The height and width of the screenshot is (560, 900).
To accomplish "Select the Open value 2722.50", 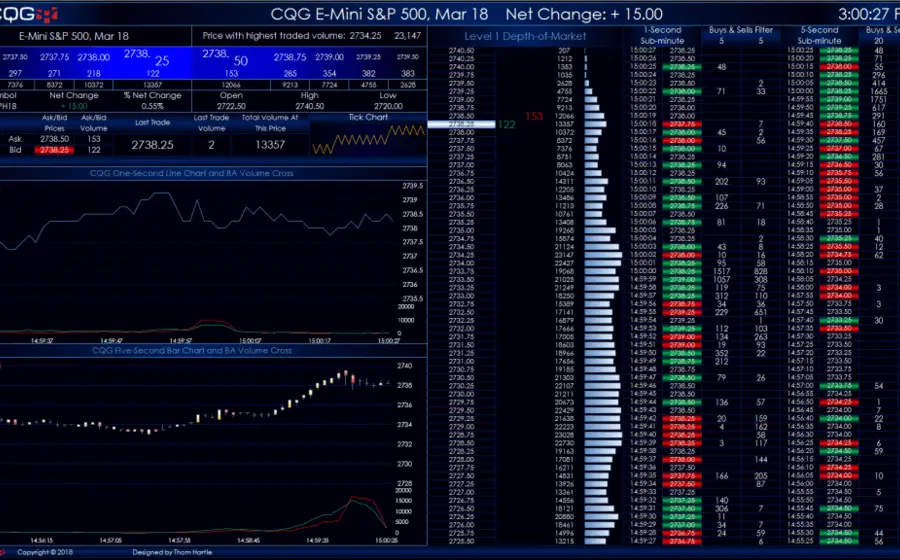I will pyautogui.click(x=231, y=106).
